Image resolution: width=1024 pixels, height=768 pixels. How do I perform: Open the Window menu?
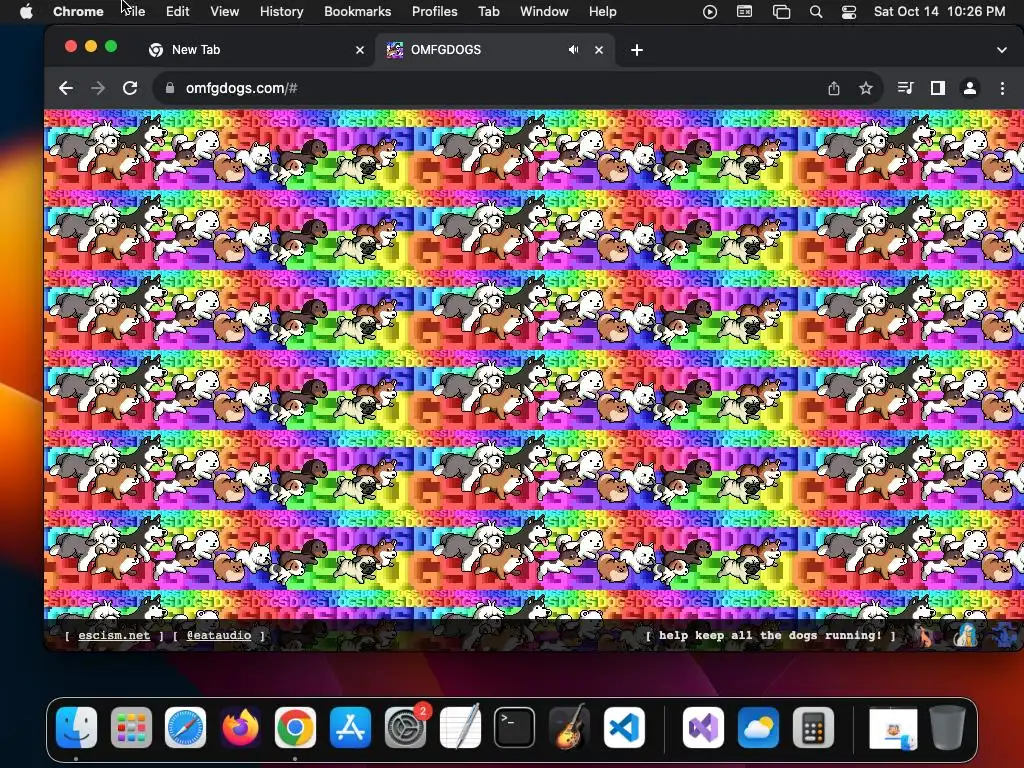(544, 11)
